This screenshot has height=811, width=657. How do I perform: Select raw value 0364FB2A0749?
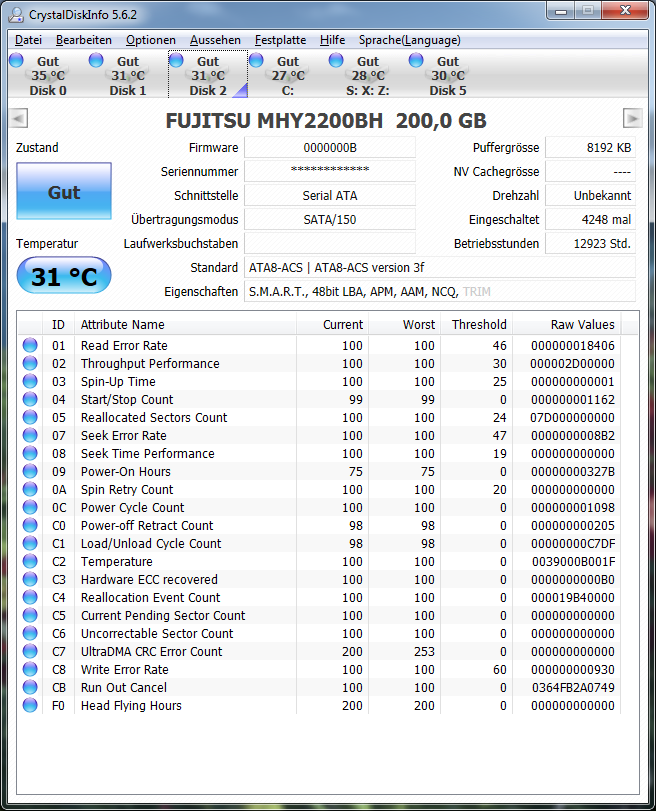point(573,687)
